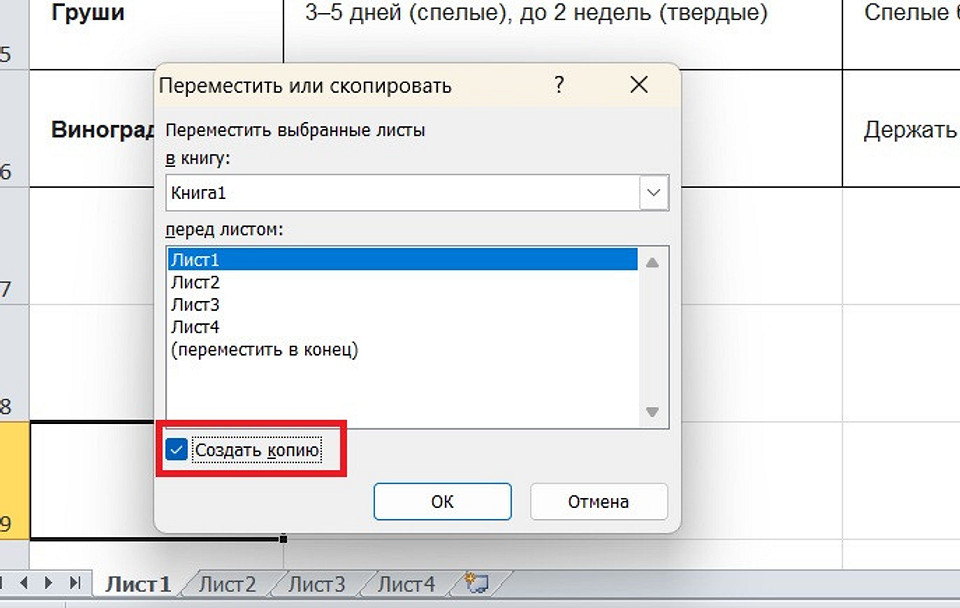Activate the Лист1 sheet tab
The height and width of the screenshot is (608, 960).
(138, 584)
